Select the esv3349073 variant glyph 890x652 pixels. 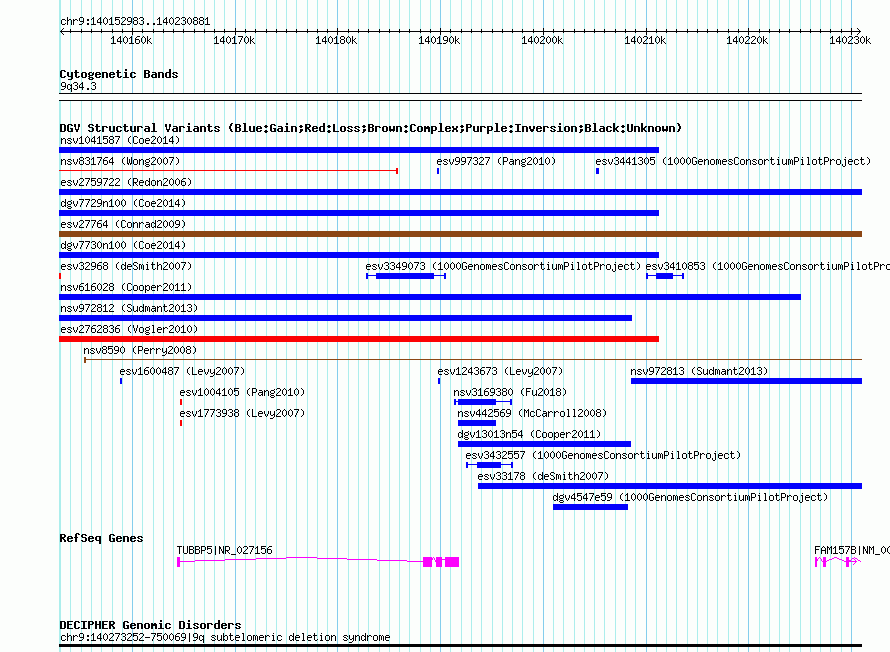406,276
